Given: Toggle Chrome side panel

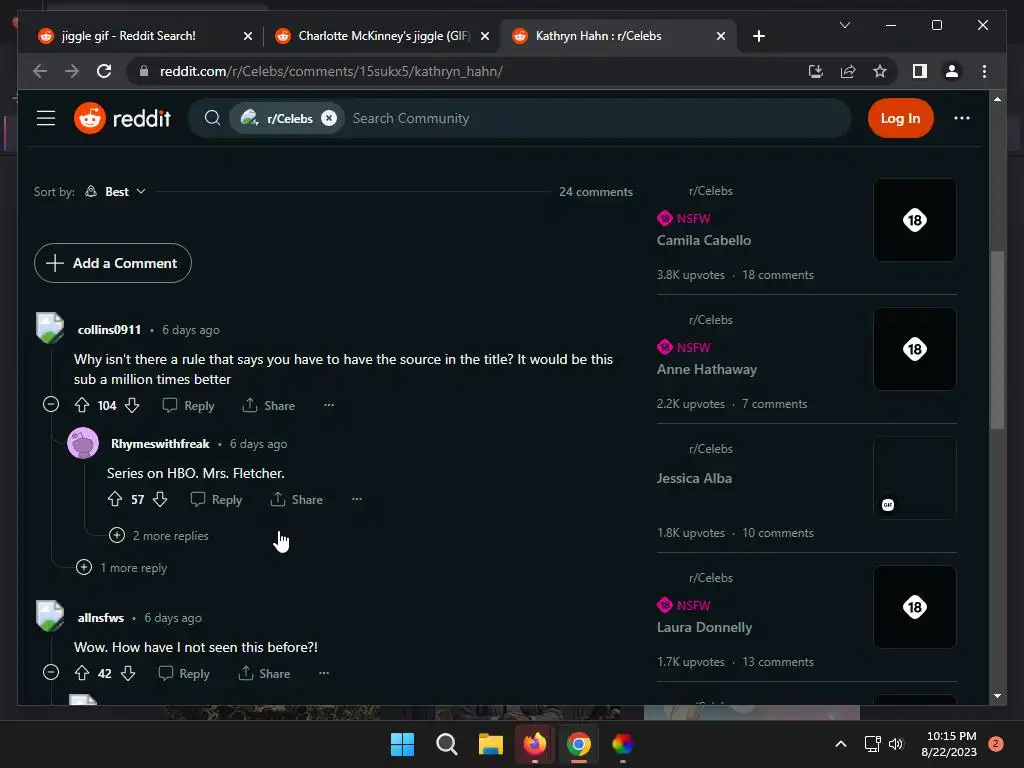Looking at the screenshot, I should pos(920,71).
